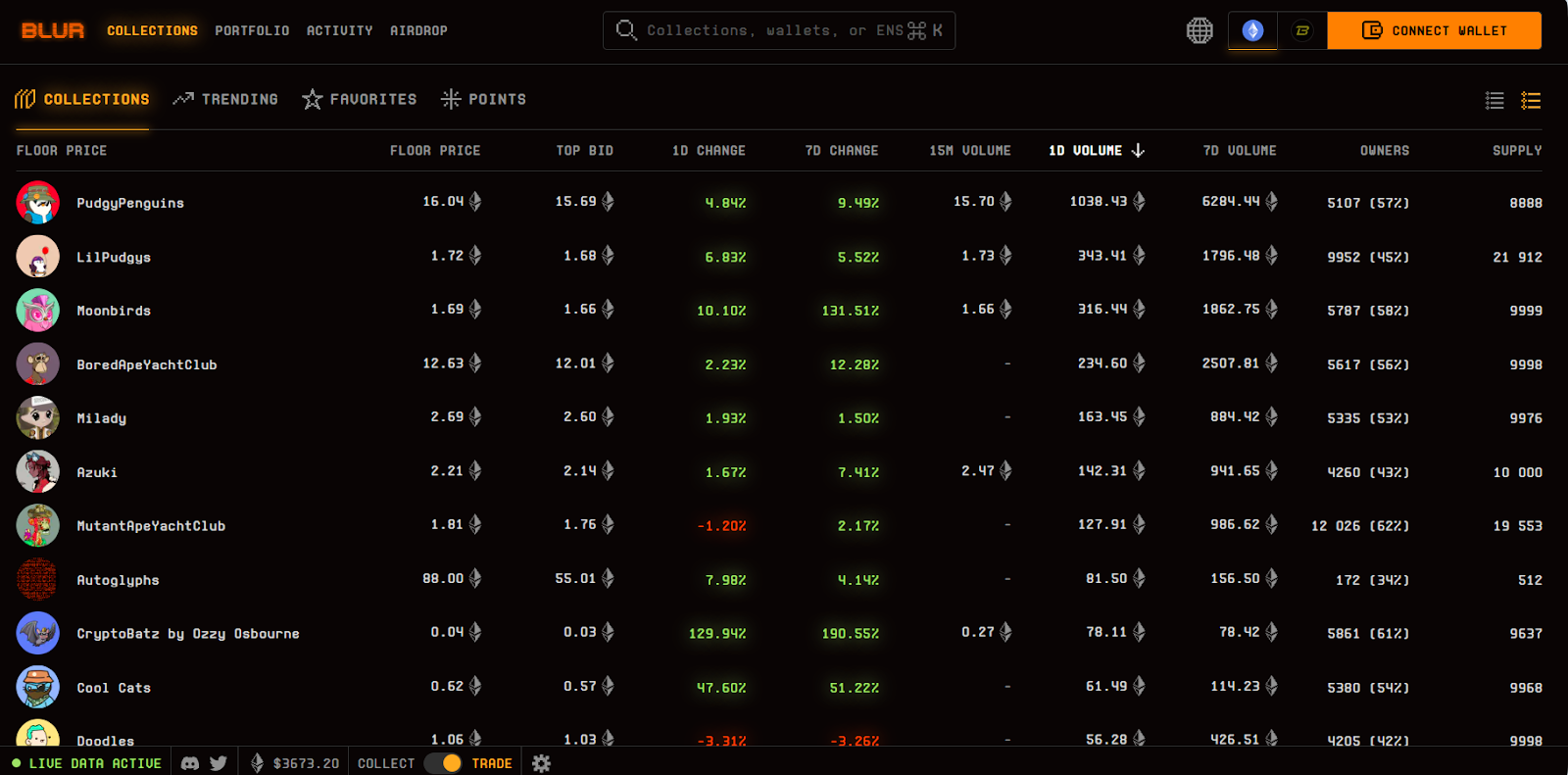Open the Twitter icon link
The image size is (1568, 775).
219,763
